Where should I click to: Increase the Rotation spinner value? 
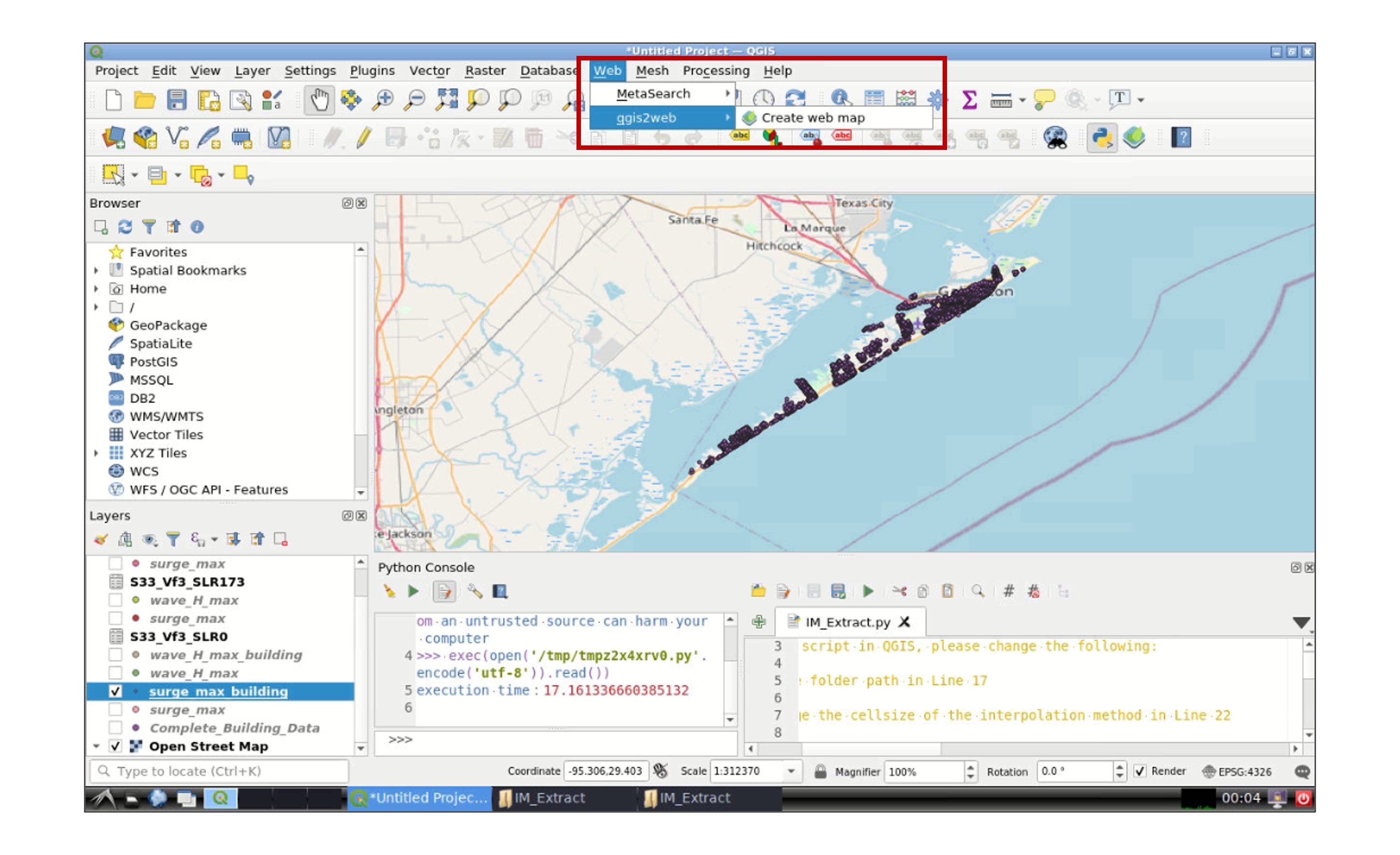1119,767
